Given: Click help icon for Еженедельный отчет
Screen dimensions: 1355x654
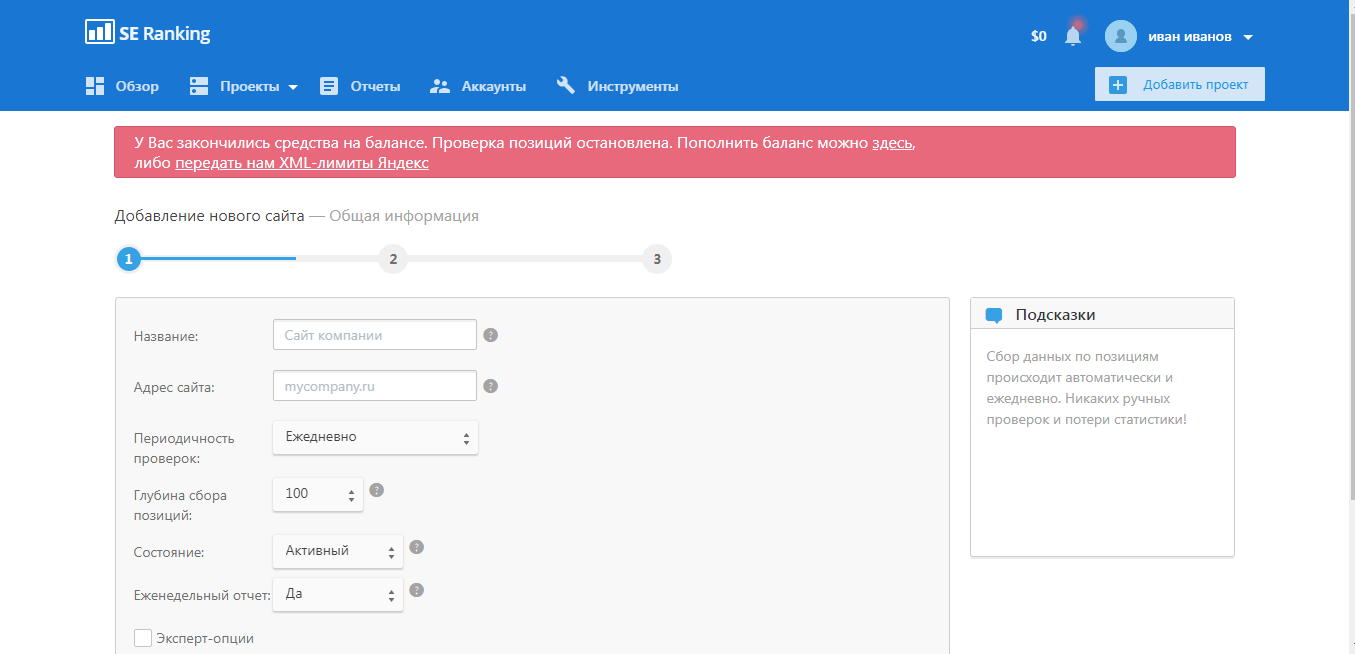Looking at the screenshot, I should 417,590.
